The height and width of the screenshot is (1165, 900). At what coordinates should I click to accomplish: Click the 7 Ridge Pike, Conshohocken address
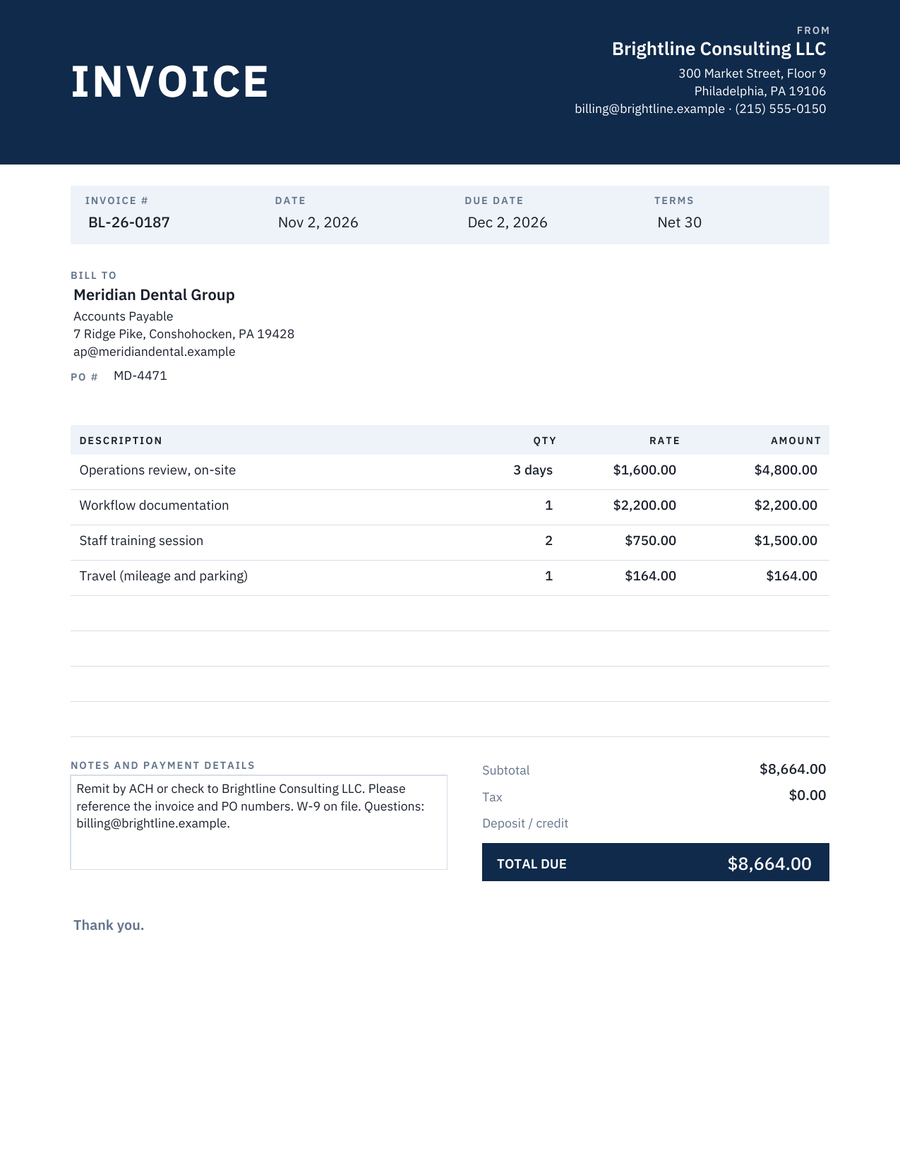[x=184, y=334]
